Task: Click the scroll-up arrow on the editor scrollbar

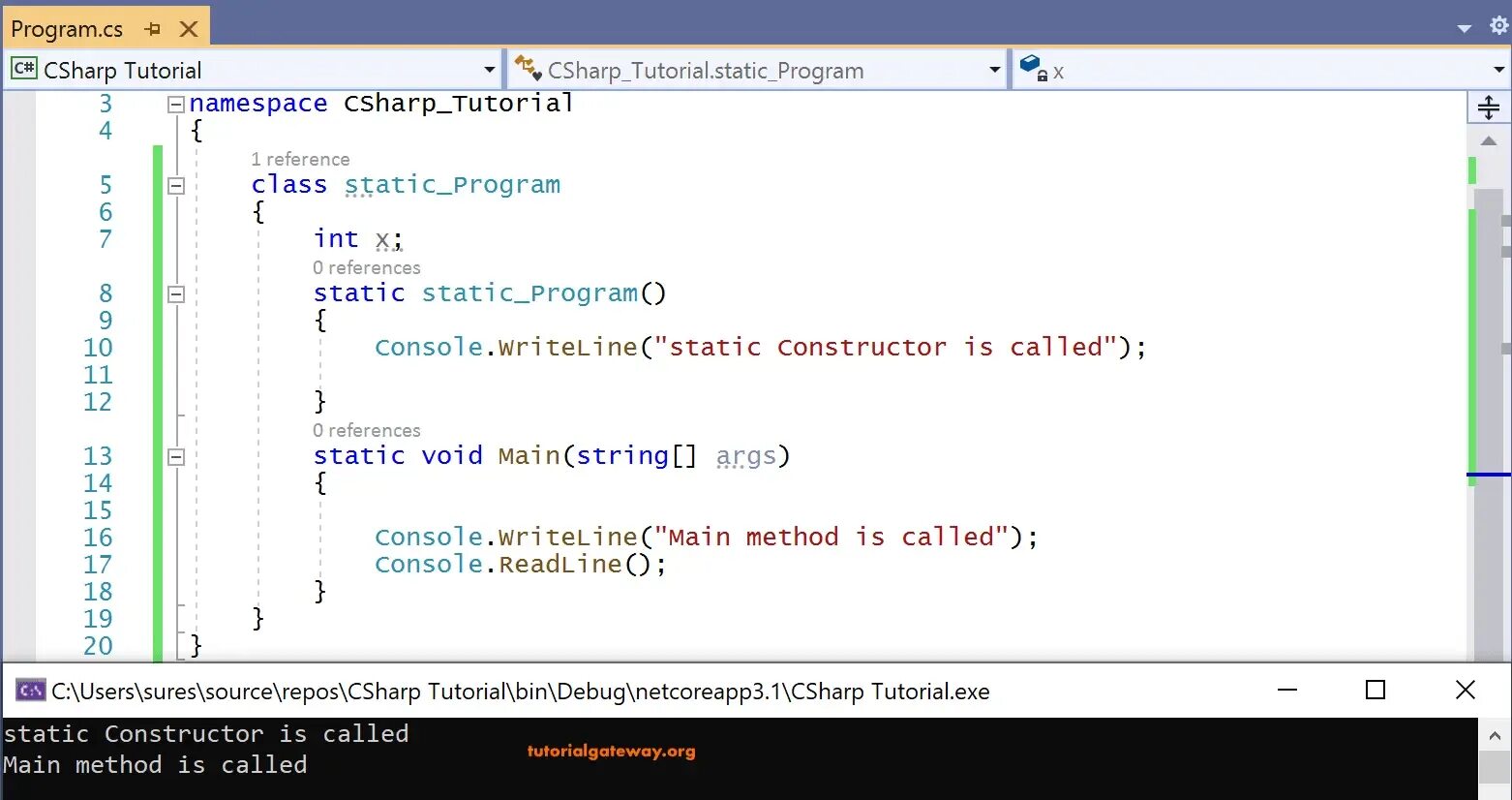Action: (x=1489, y=140)
